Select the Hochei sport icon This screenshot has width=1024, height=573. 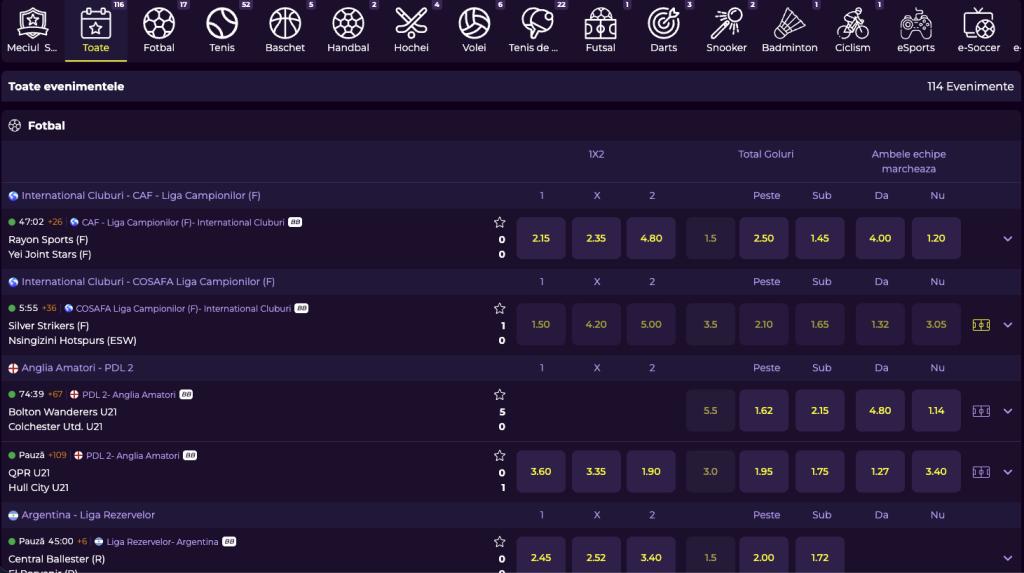pos(411,31)
